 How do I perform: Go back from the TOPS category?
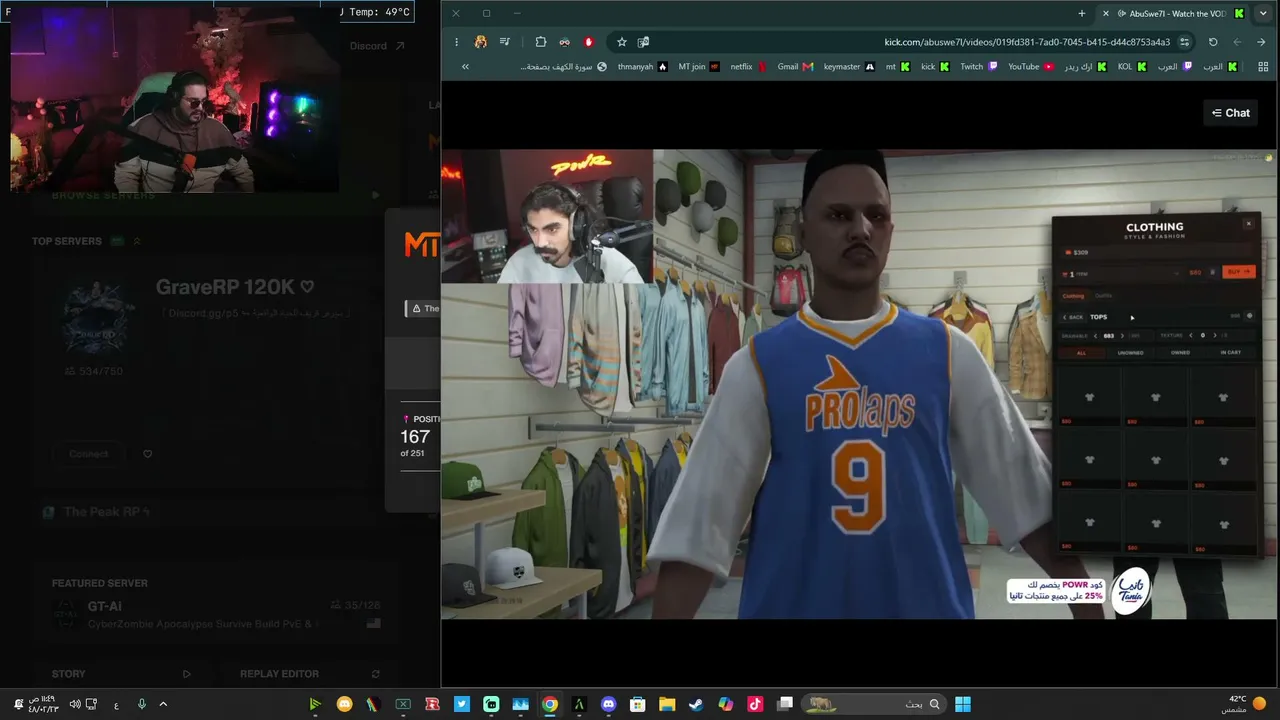(x=1073, y=317)
